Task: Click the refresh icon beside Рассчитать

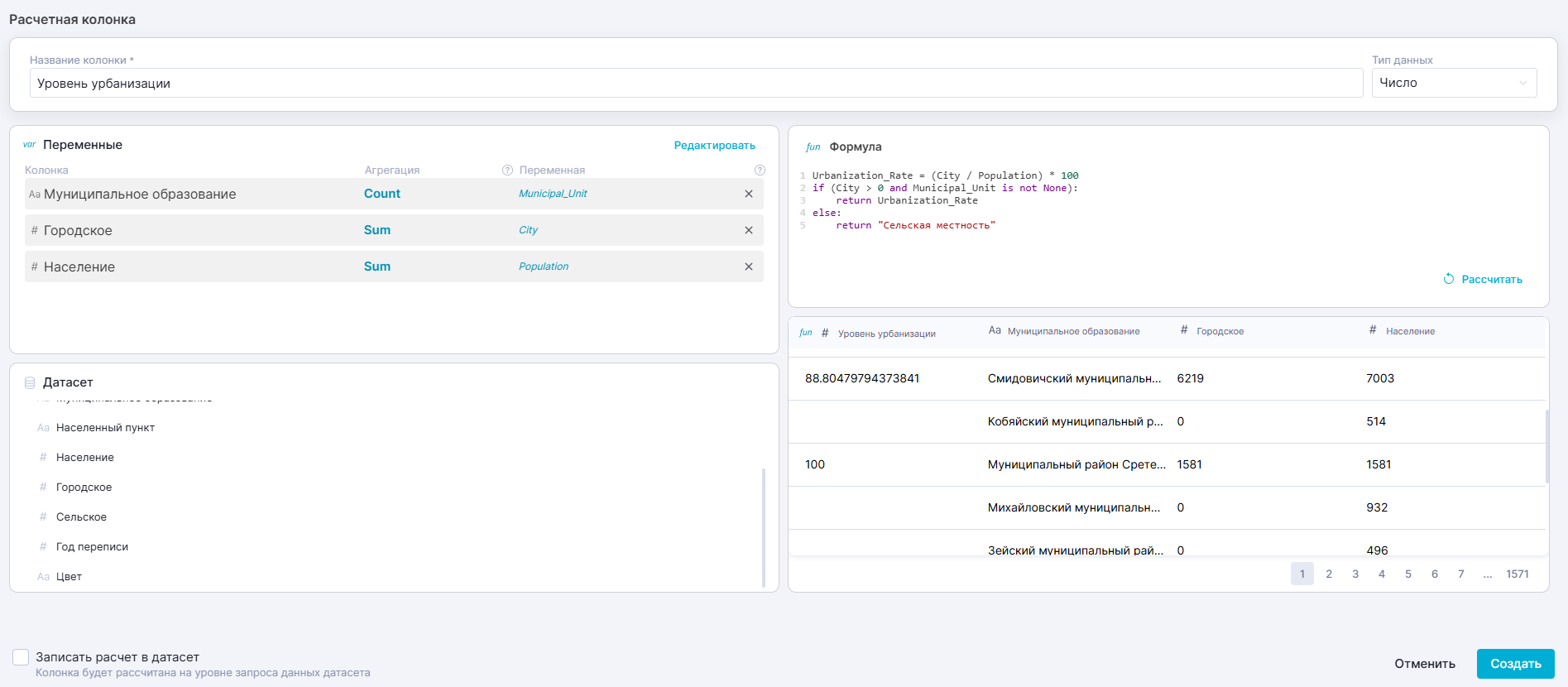Action: click(1448, 279)
